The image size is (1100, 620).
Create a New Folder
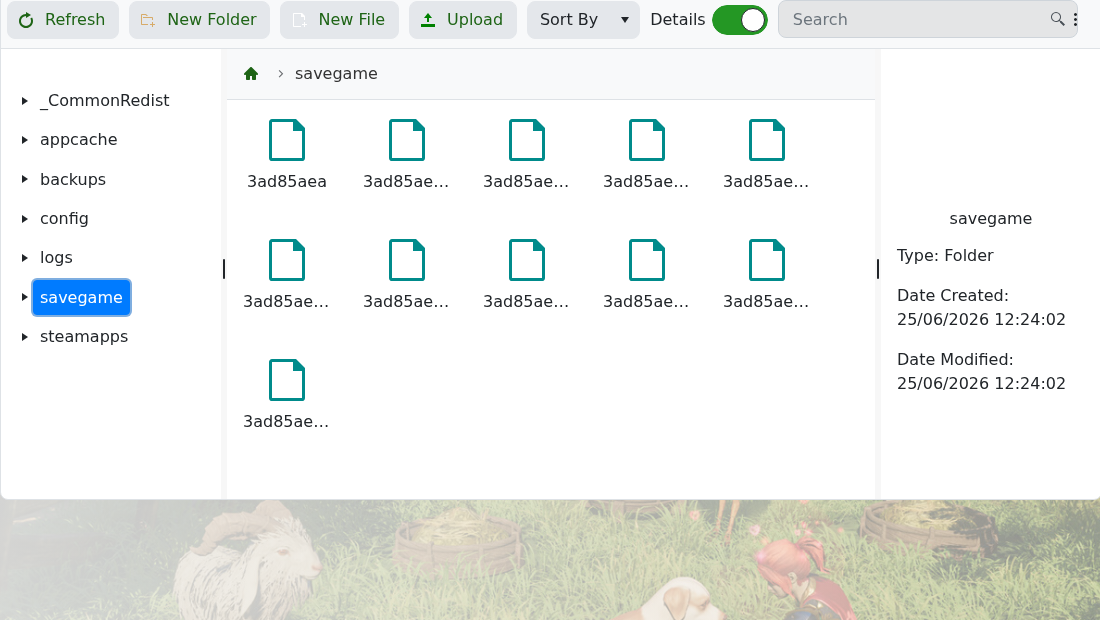199,20
